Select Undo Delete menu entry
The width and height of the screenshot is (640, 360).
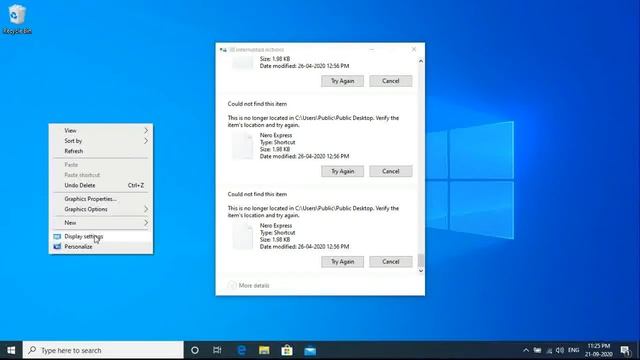[101, 185]
